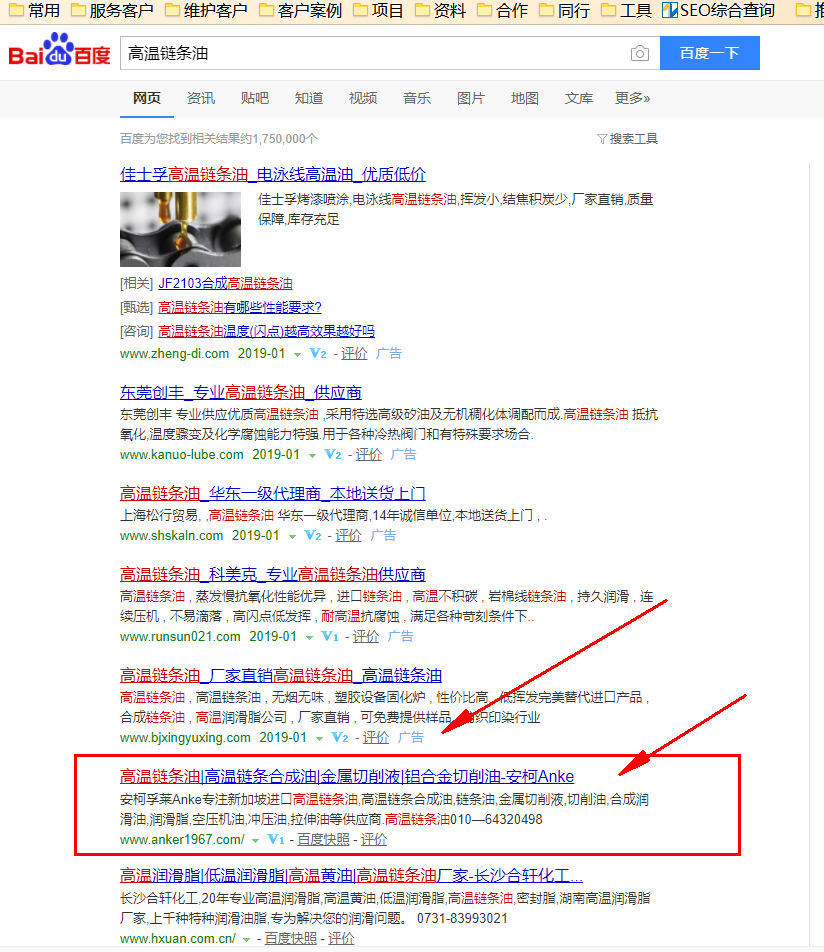
Task: Open the 维护客户 bookmark folder
Action: pos(206,10)
